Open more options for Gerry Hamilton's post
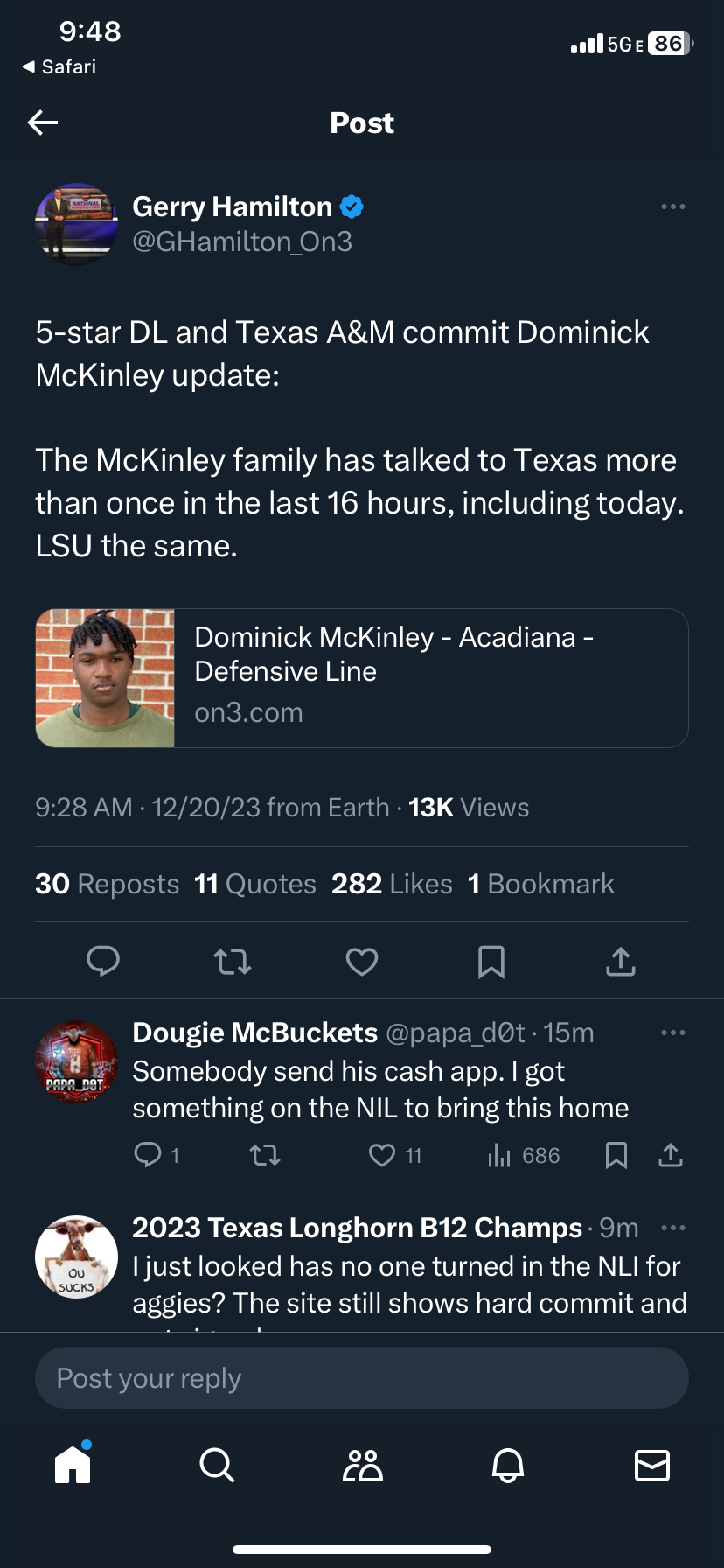 tap(672, 206)
